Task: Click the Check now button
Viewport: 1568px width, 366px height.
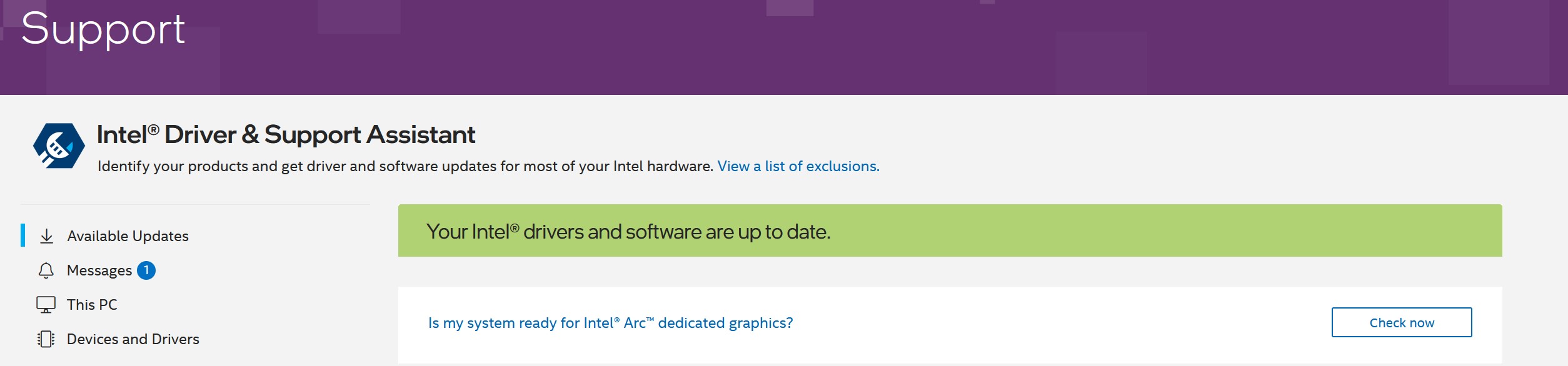Action: tap(1402, 322)
